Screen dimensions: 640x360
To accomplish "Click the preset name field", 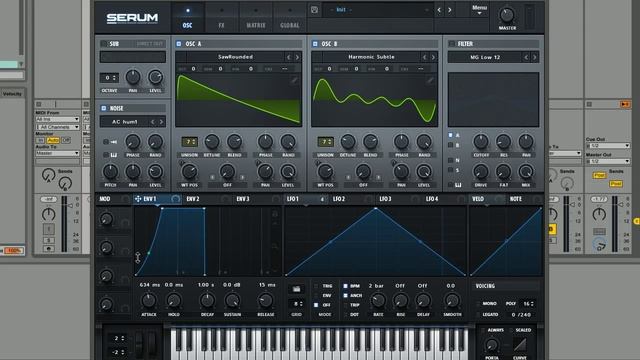I will [x=378, y=10].
